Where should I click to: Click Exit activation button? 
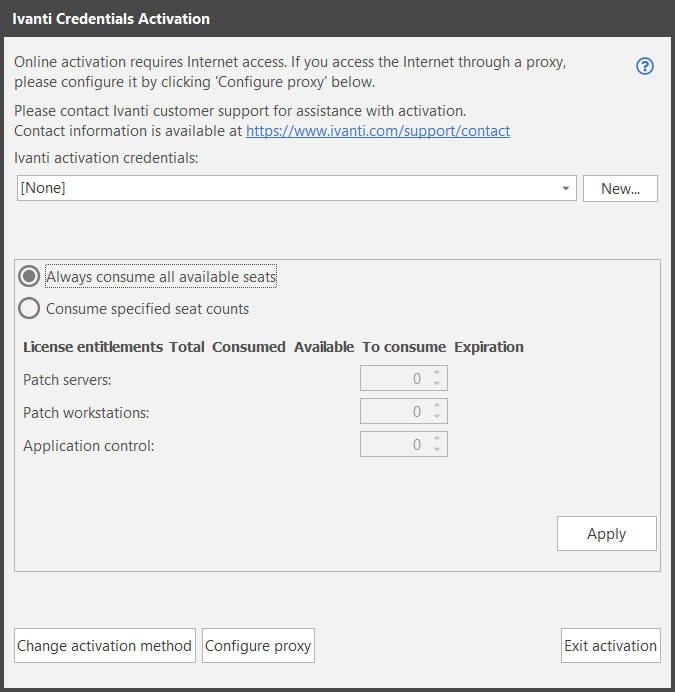tap(611, 646)
